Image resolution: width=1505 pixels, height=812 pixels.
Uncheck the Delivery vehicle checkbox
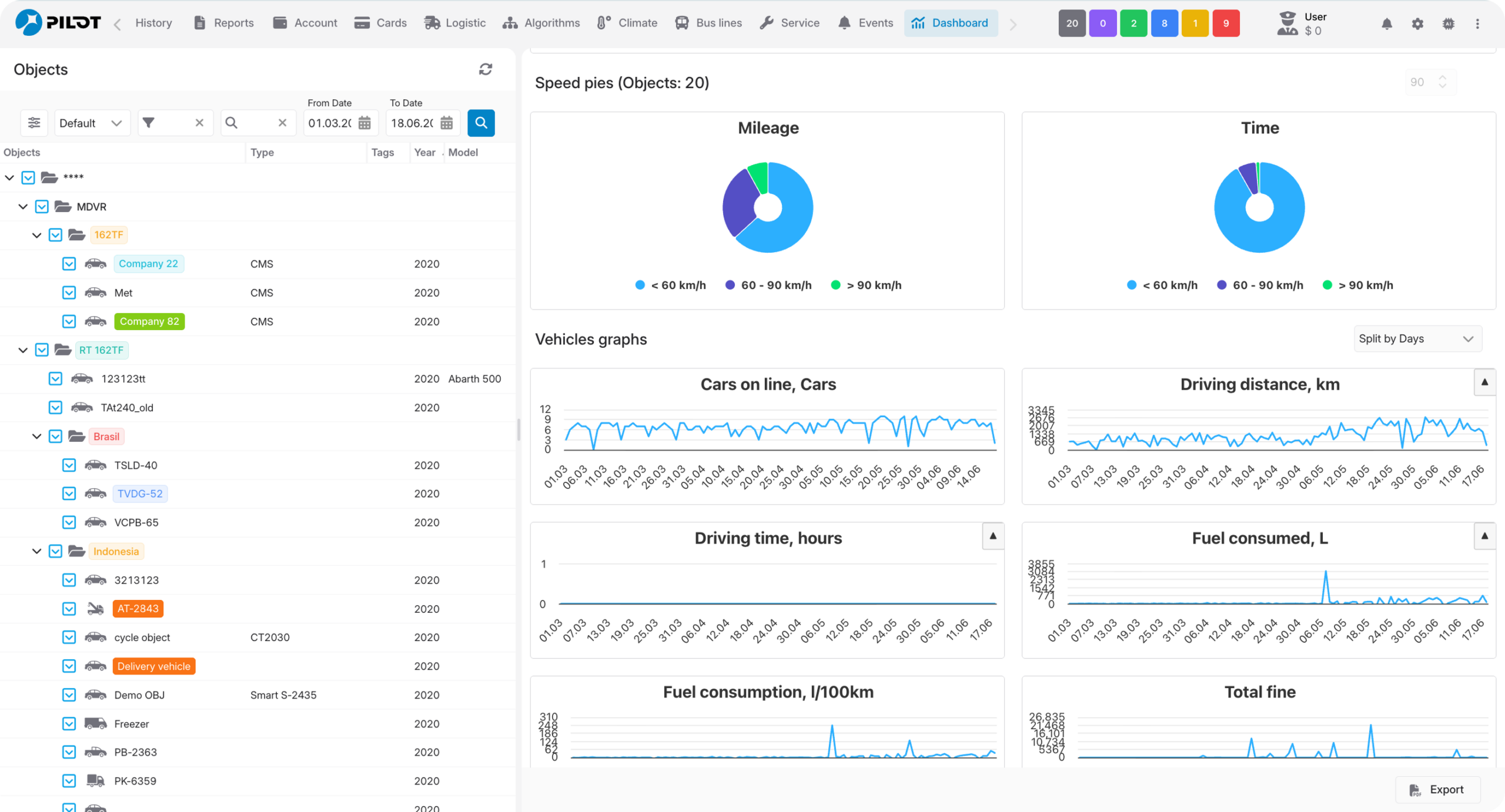click(x=69, y=666)
